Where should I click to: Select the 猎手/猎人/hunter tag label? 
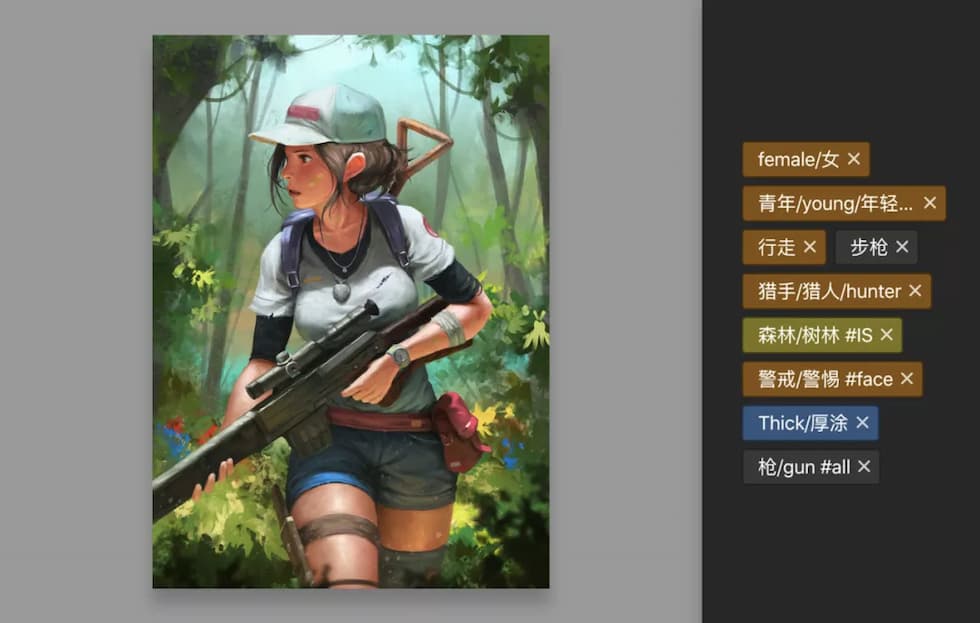pos(829,291)
